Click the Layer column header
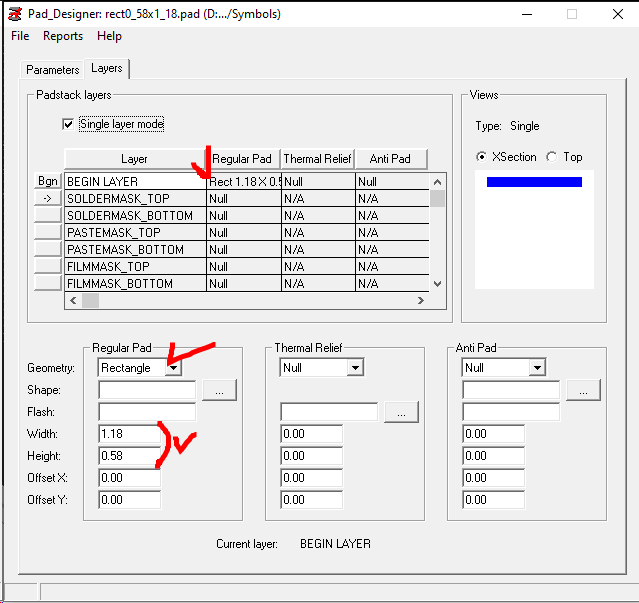Screen dimensions: 639x603 [x=134, y=159]
